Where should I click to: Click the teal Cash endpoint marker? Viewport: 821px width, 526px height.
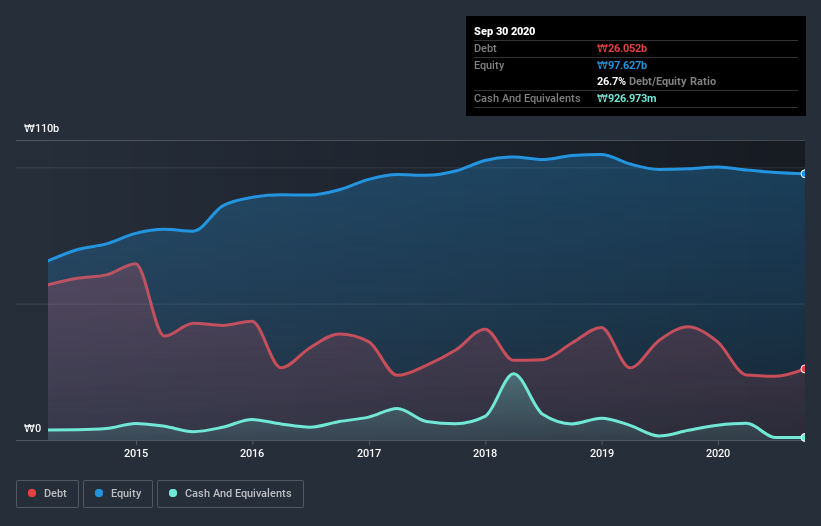(x=804, y=437)
